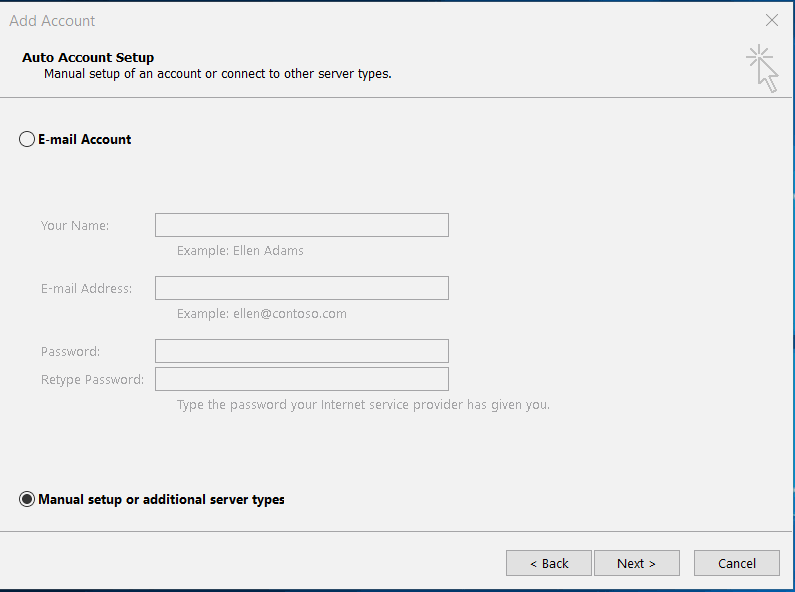
Task: Click the Auto Account Setup heading
Action: (x=88, y=57)
